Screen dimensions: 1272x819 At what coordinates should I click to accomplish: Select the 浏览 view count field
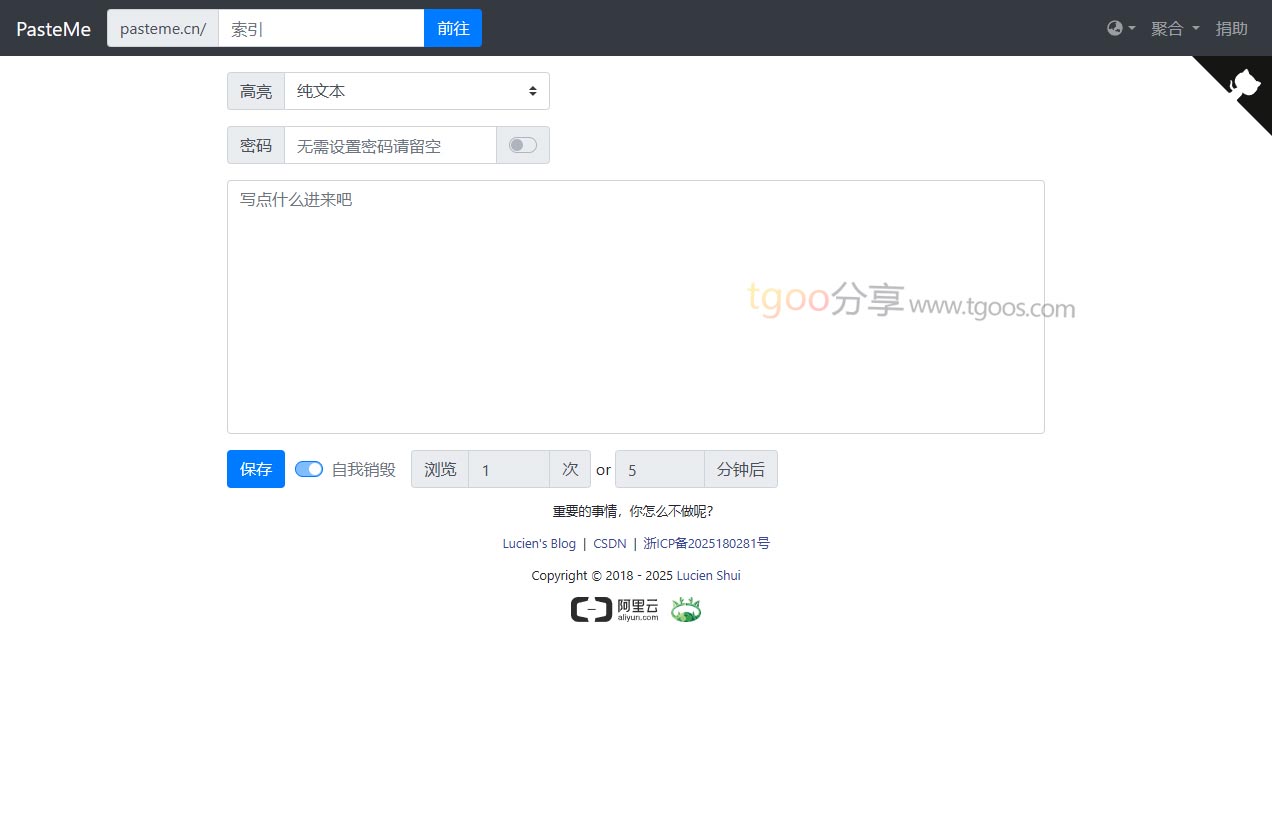click(508, 469)
